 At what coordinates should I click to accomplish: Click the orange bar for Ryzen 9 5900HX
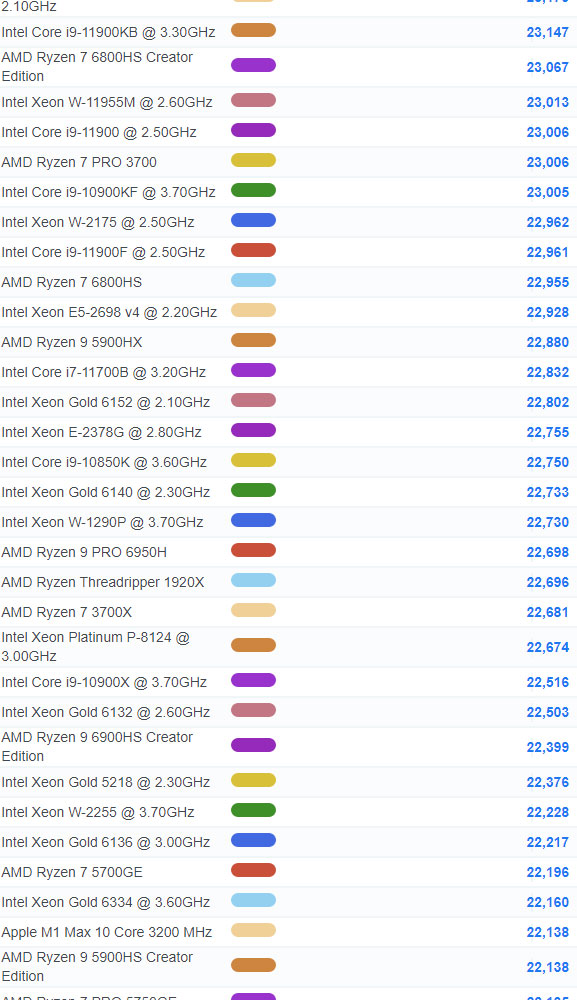coord(253,340)
